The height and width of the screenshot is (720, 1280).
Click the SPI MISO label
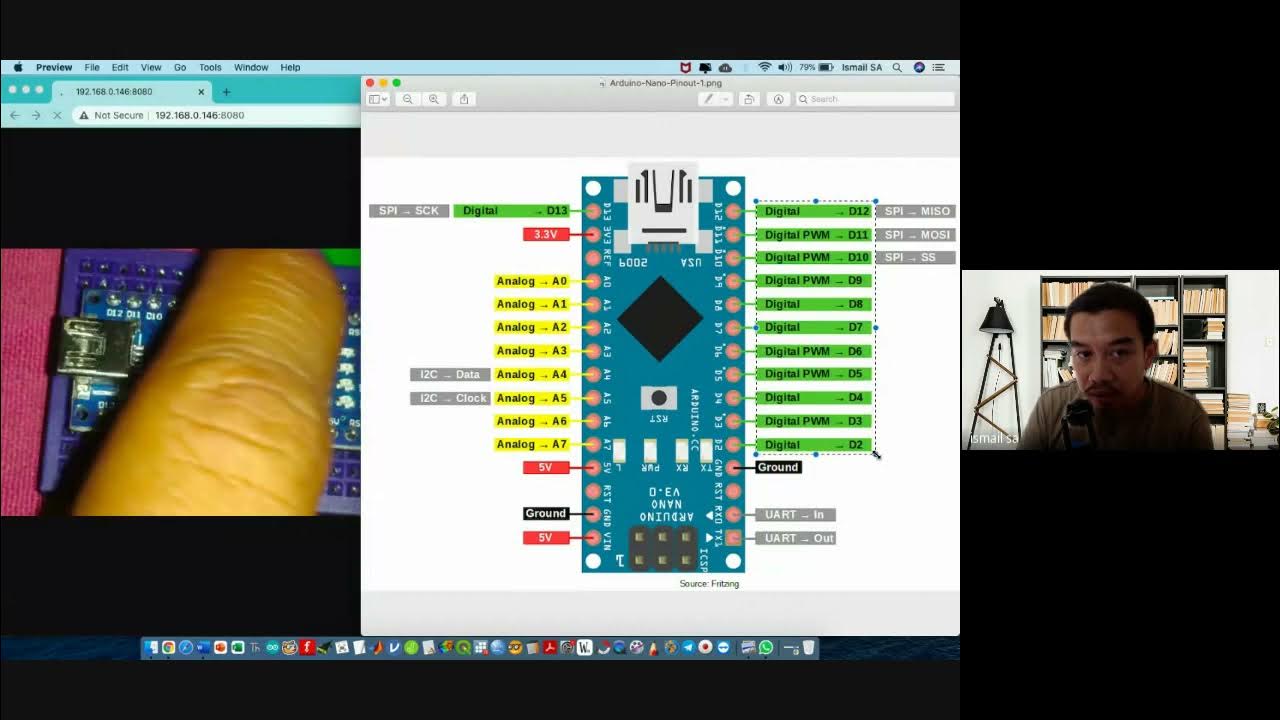[x=917, y=211]
